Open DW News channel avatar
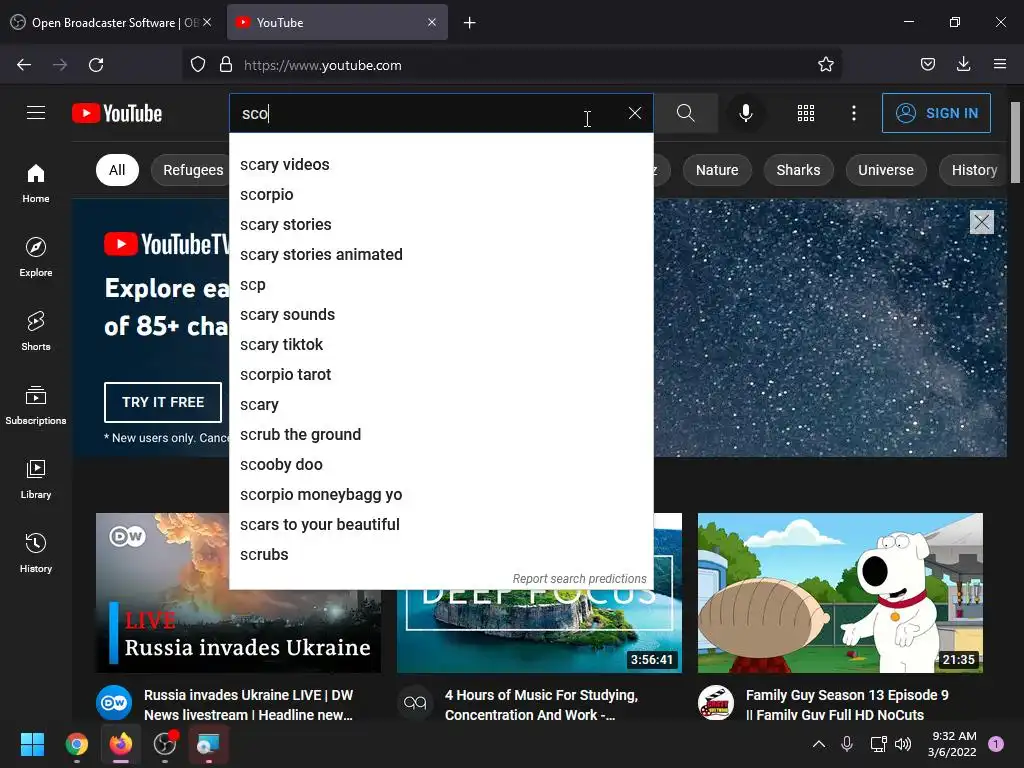 pyautogui.click(x=114, y=703)
